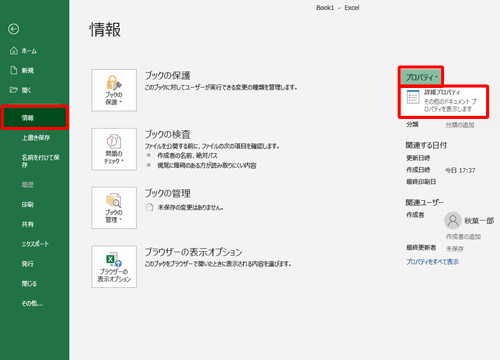The height and width of the screenshot is (360, 500).
Task: Click the ブックの検査 heading
Action: (x=167, y=134)
